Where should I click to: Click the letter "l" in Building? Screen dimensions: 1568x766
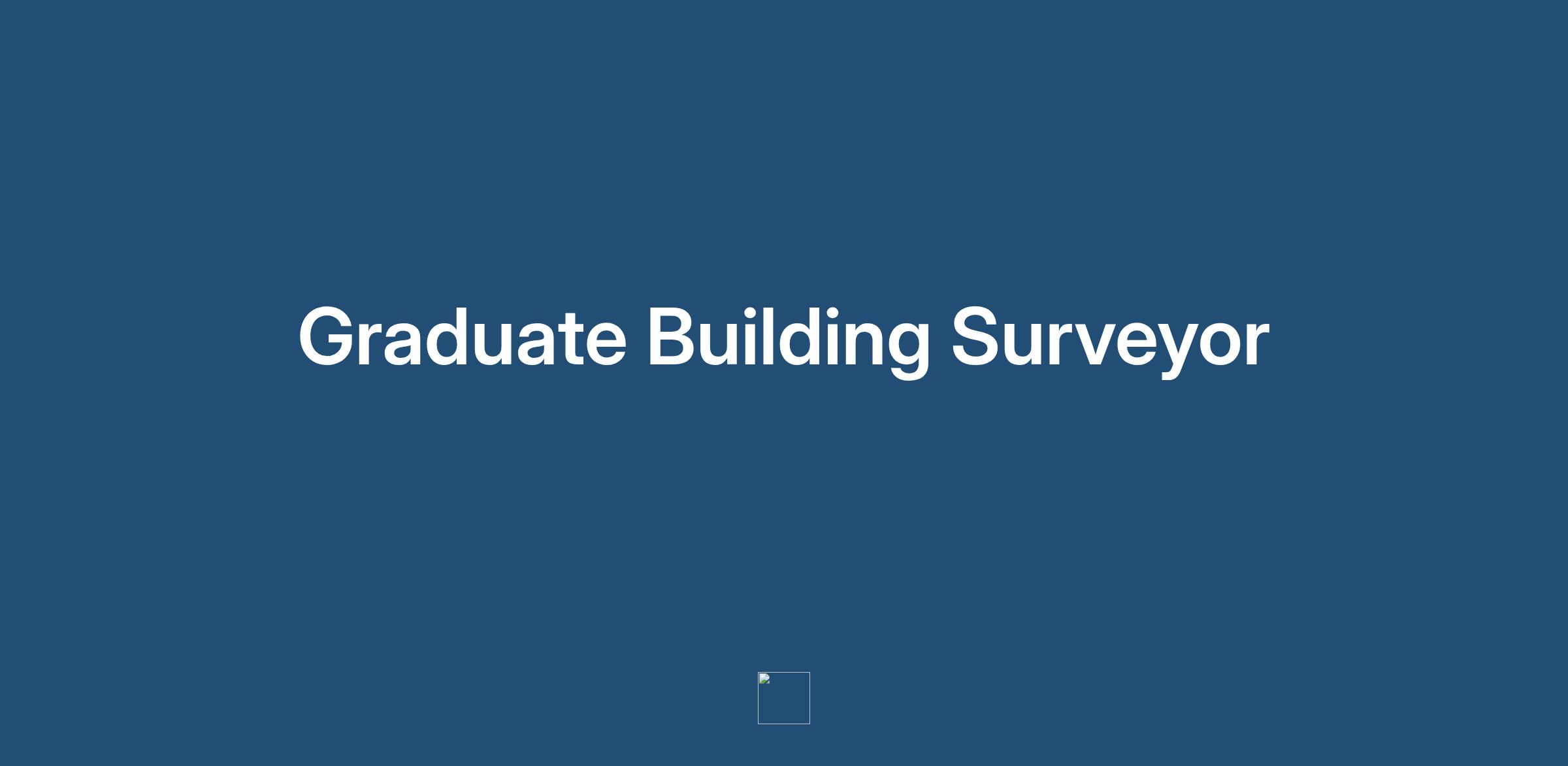point(764,336)
